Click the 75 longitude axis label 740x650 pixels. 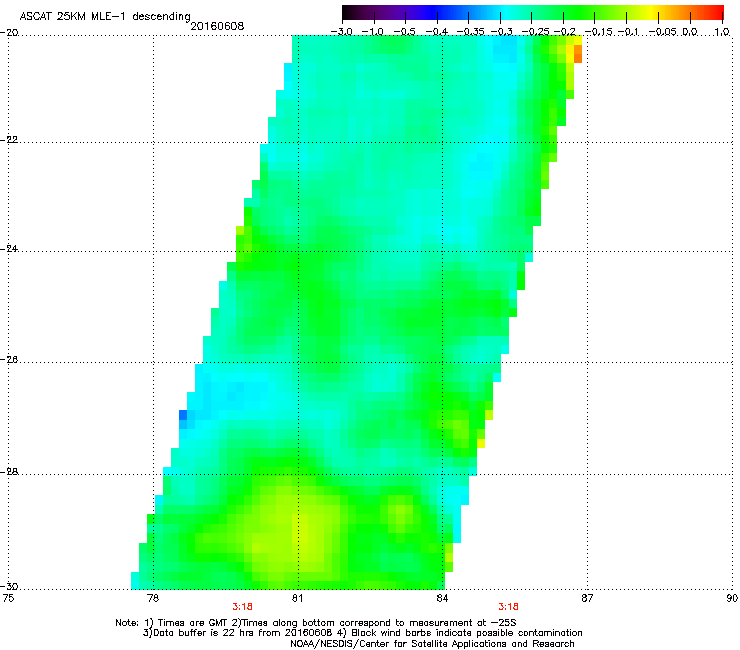pos(8,599)
